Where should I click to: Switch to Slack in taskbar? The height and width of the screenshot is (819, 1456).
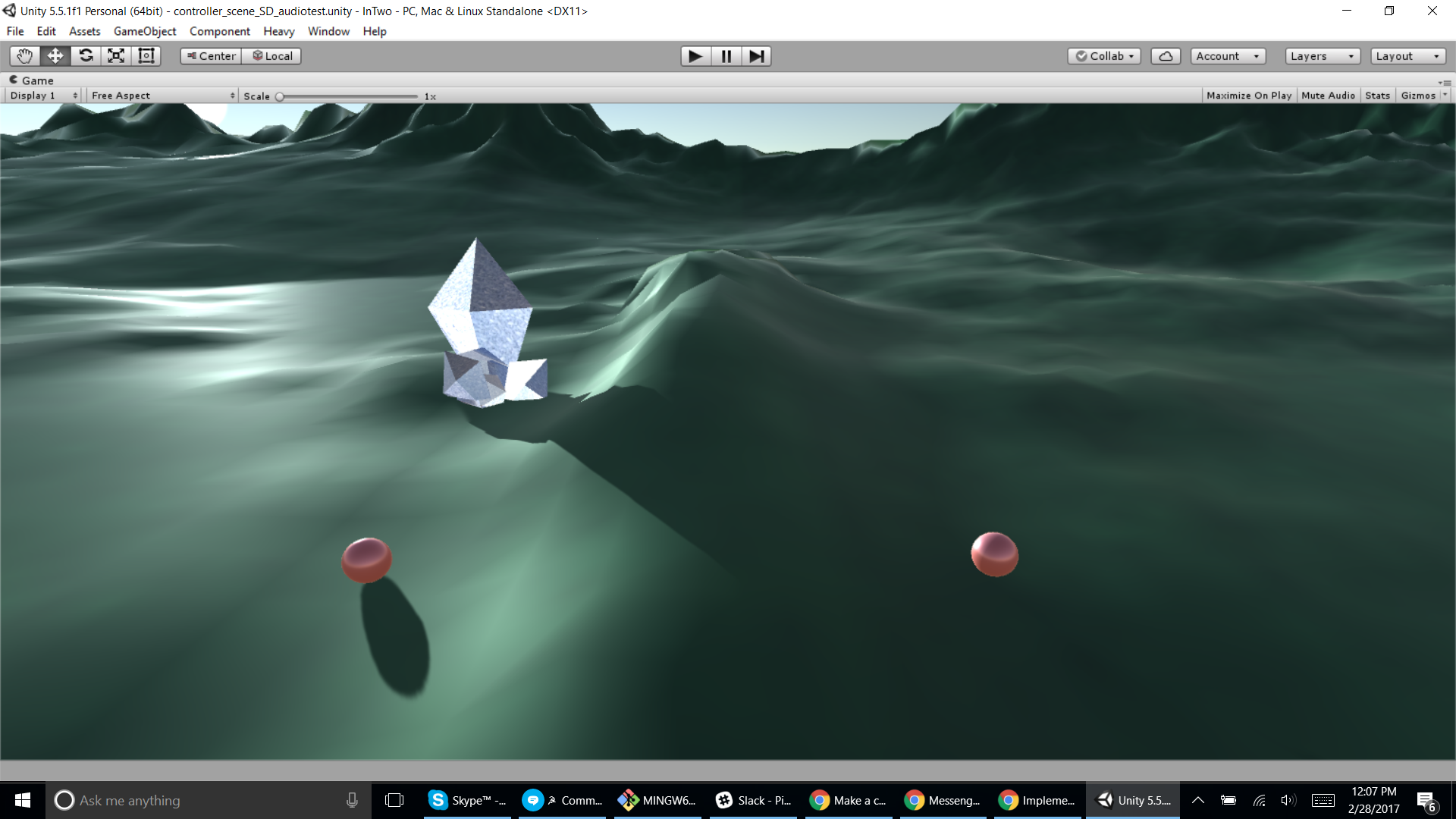[x=753, y=800]
